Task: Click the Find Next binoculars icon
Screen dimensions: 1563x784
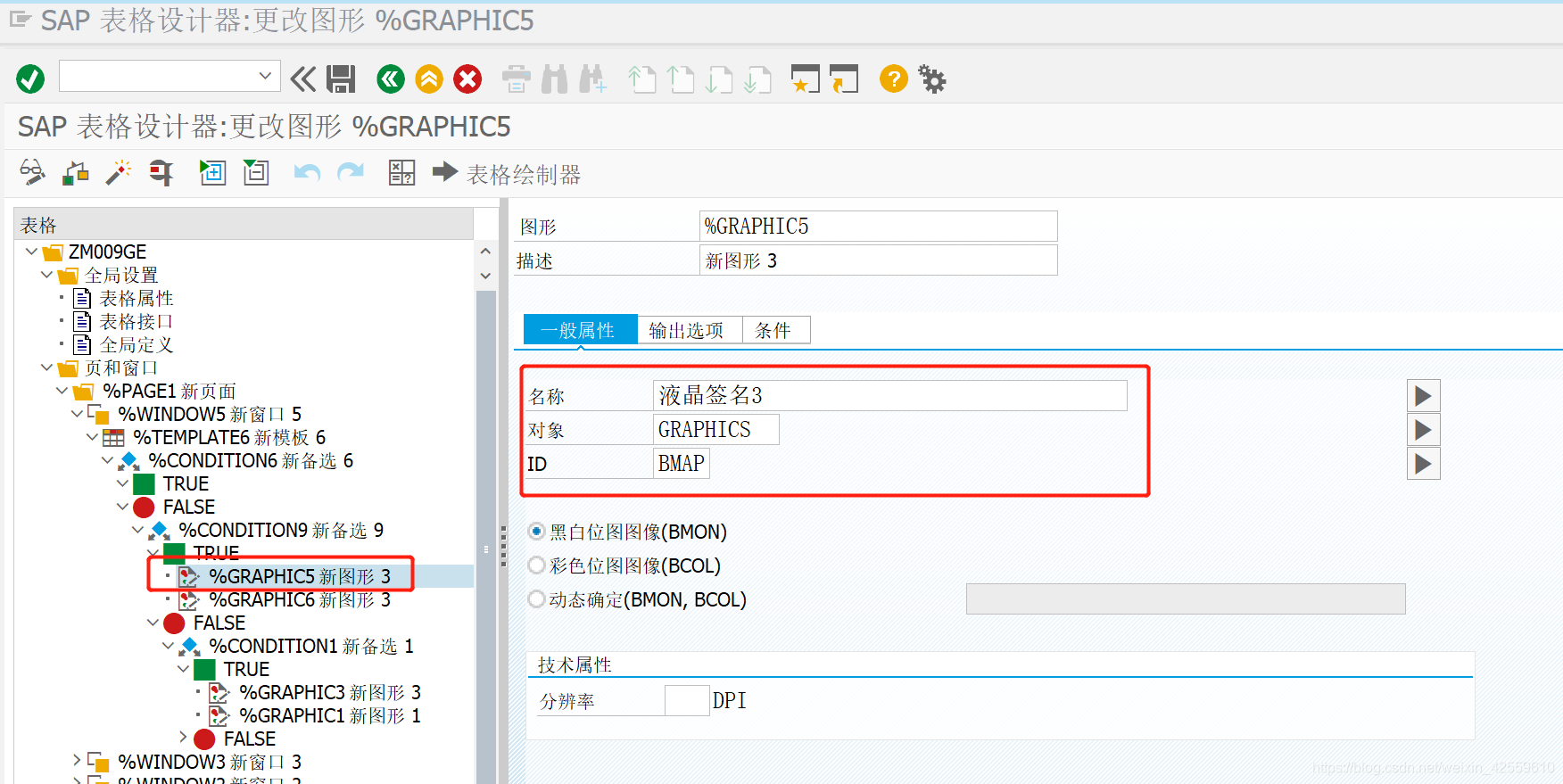Action: click(592, 78)
